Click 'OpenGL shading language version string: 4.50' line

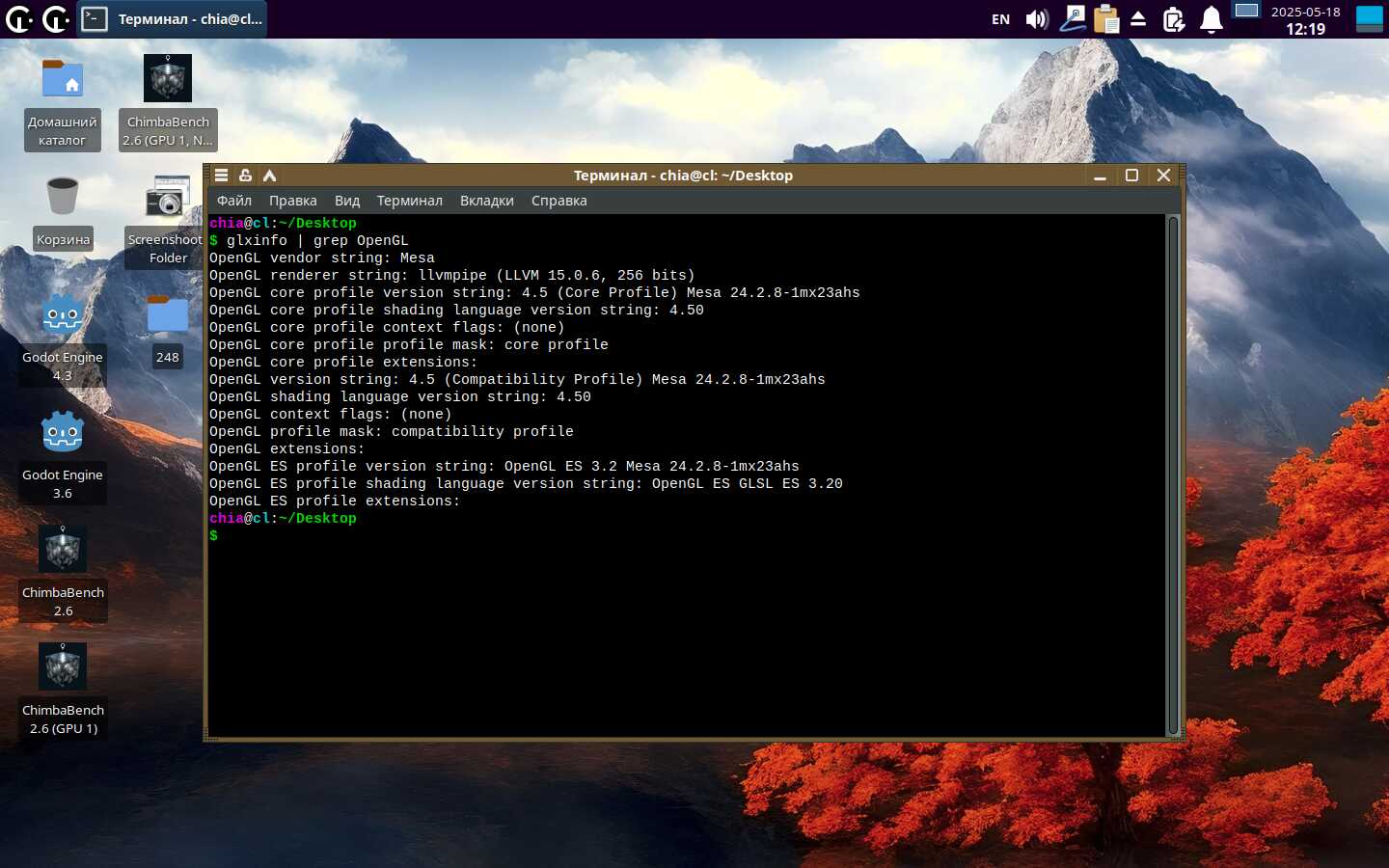400,397
